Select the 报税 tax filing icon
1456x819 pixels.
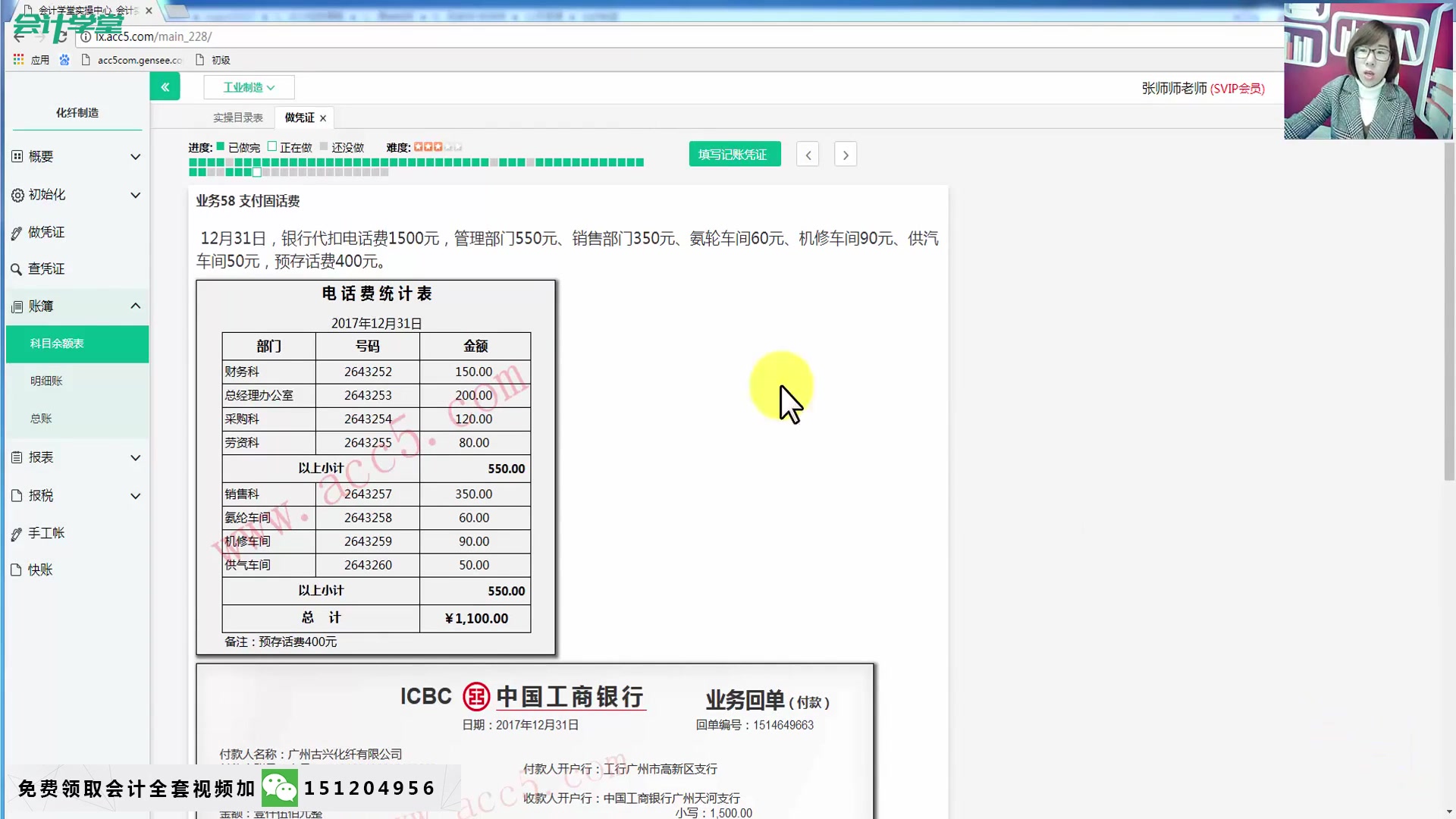[16, 495]
